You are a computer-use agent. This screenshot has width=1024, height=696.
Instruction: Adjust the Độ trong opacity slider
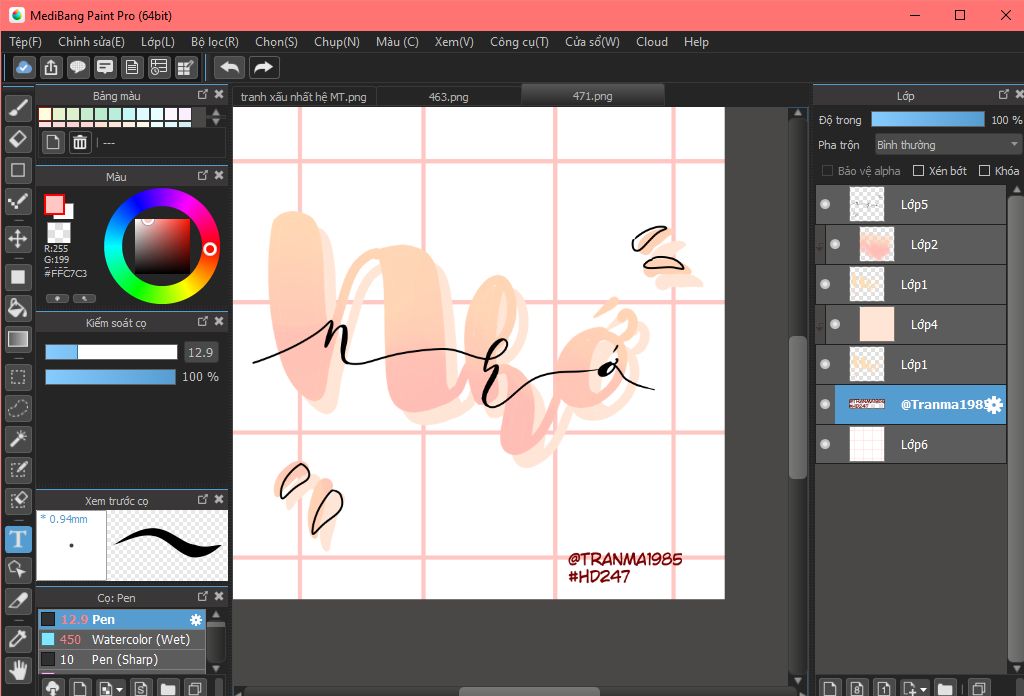pyautogui.click(x=928, y=119)
